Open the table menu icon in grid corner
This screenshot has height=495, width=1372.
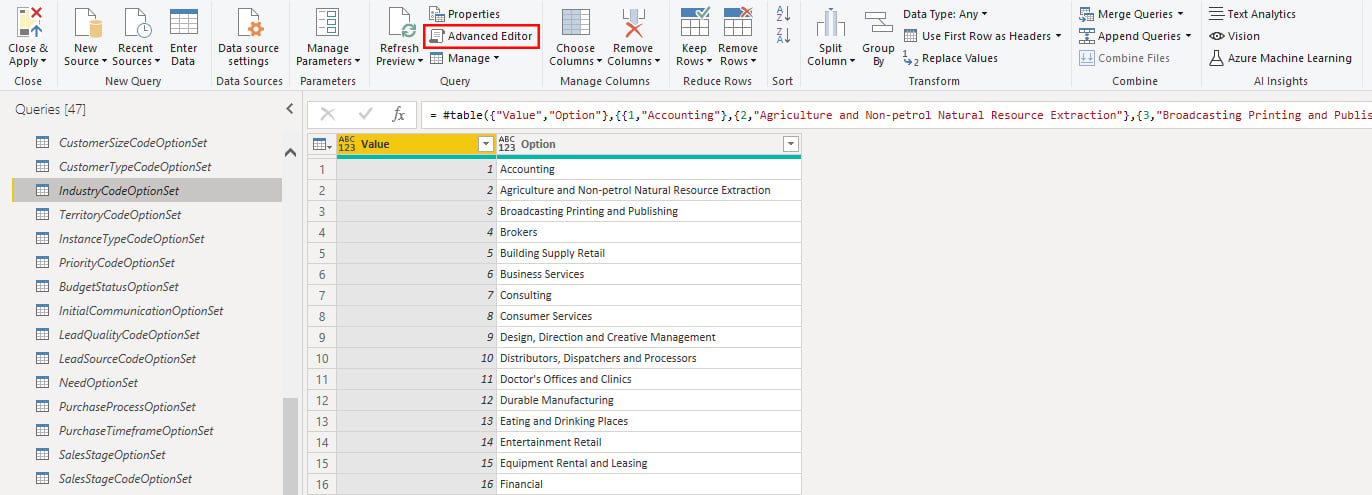click(x=322, y=144)
